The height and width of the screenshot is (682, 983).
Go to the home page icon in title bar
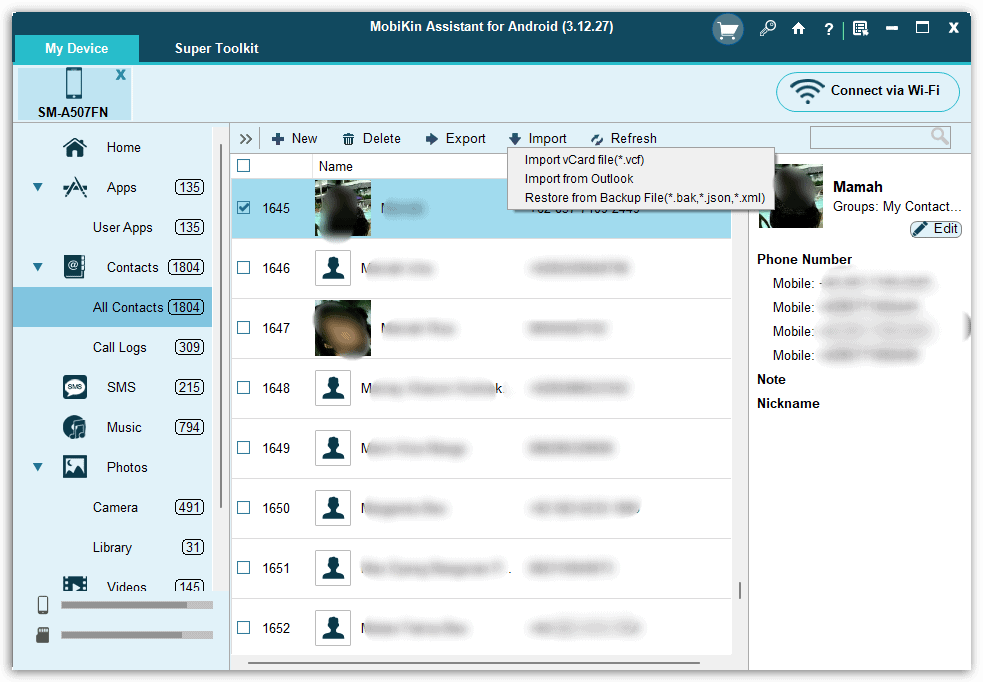point(798,28)
